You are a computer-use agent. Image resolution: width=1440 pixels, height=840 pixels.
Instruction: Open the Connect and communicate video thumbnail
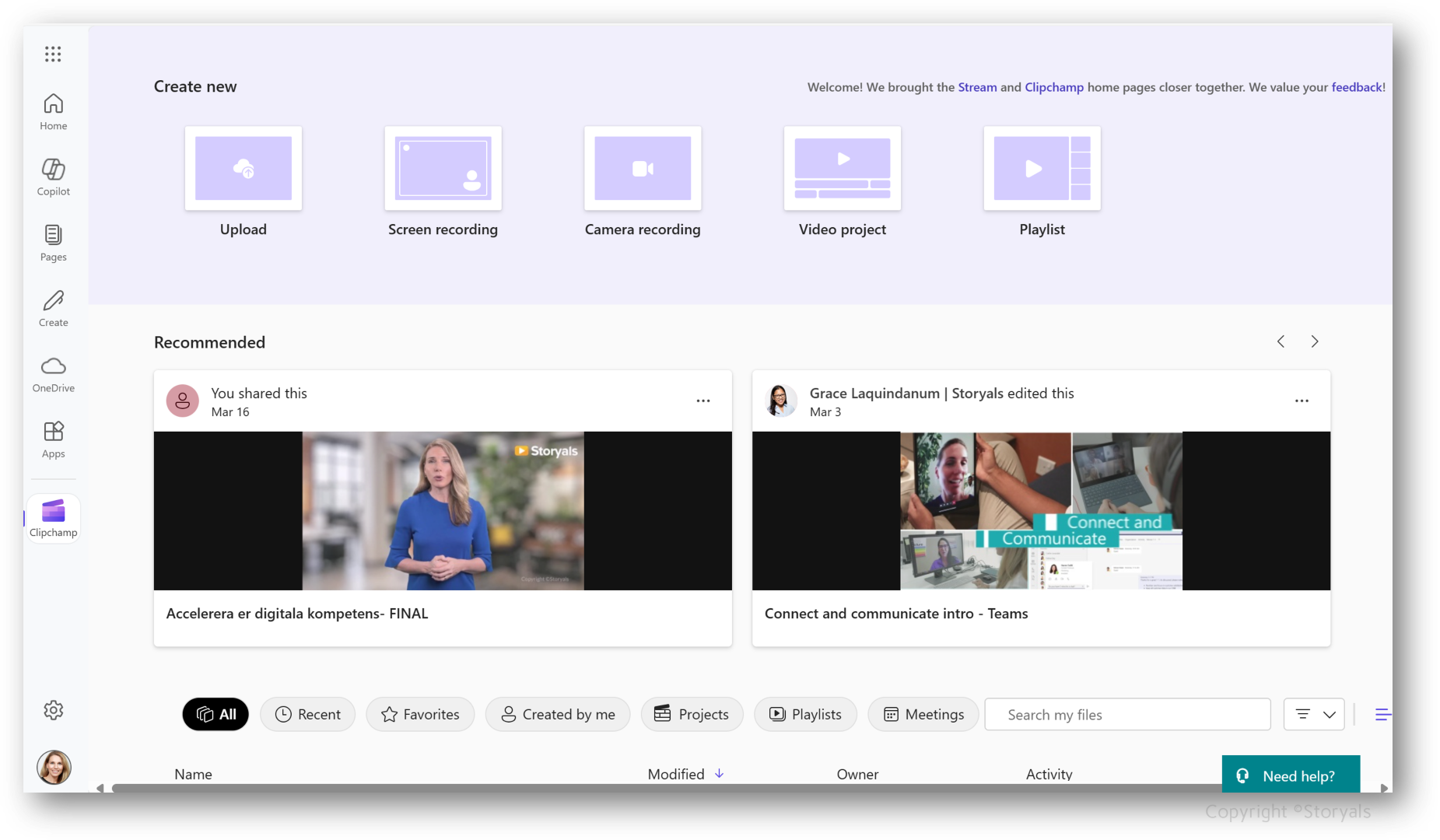tap(1041, 511)
